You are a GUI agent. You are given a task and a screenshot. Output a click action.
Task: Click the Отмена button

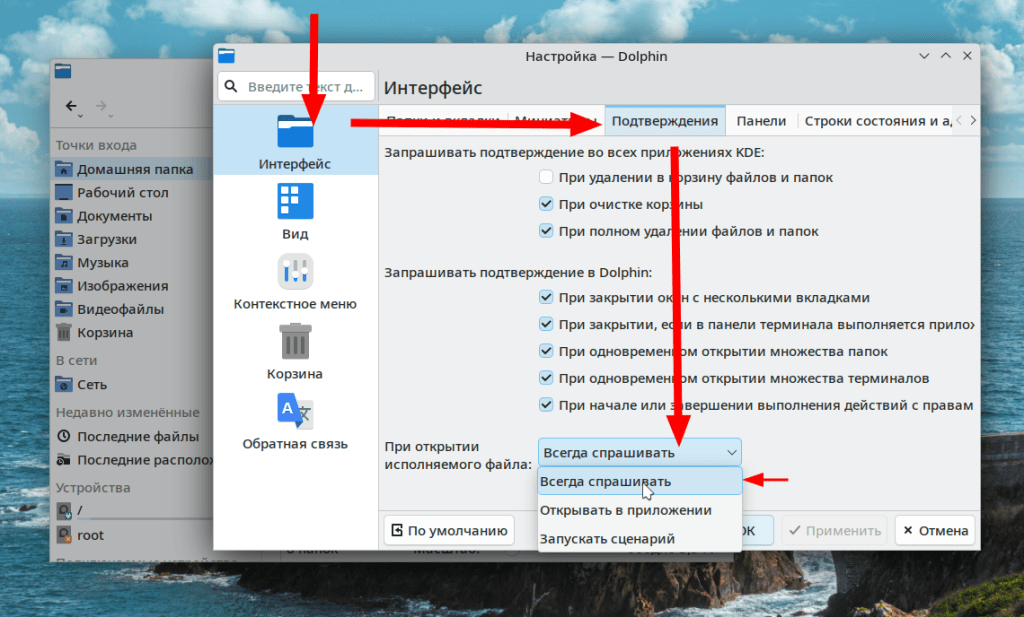coord(934,530)
